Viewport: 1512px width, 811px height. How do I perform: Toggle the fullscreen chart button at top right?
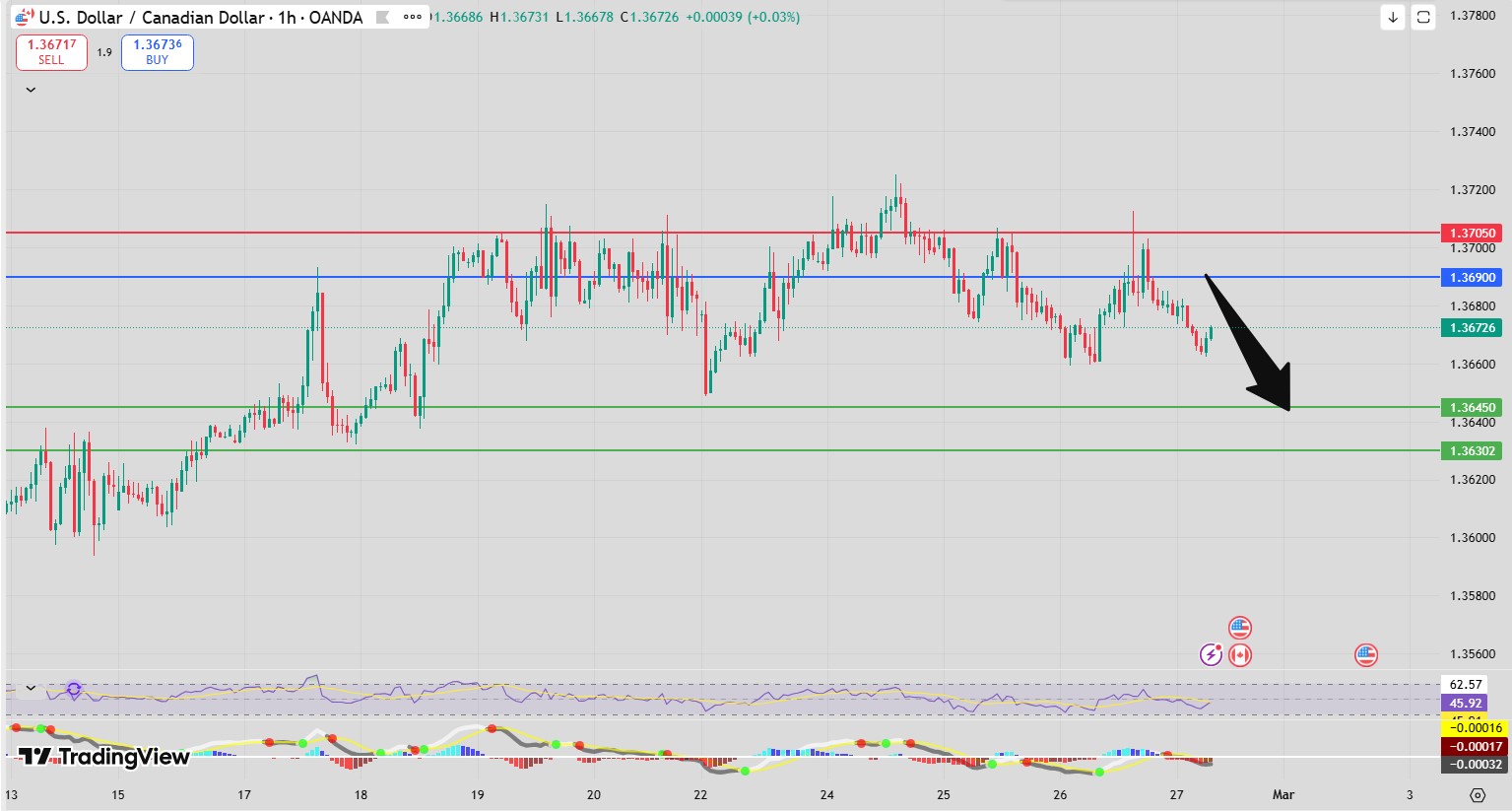(1423, 17)
